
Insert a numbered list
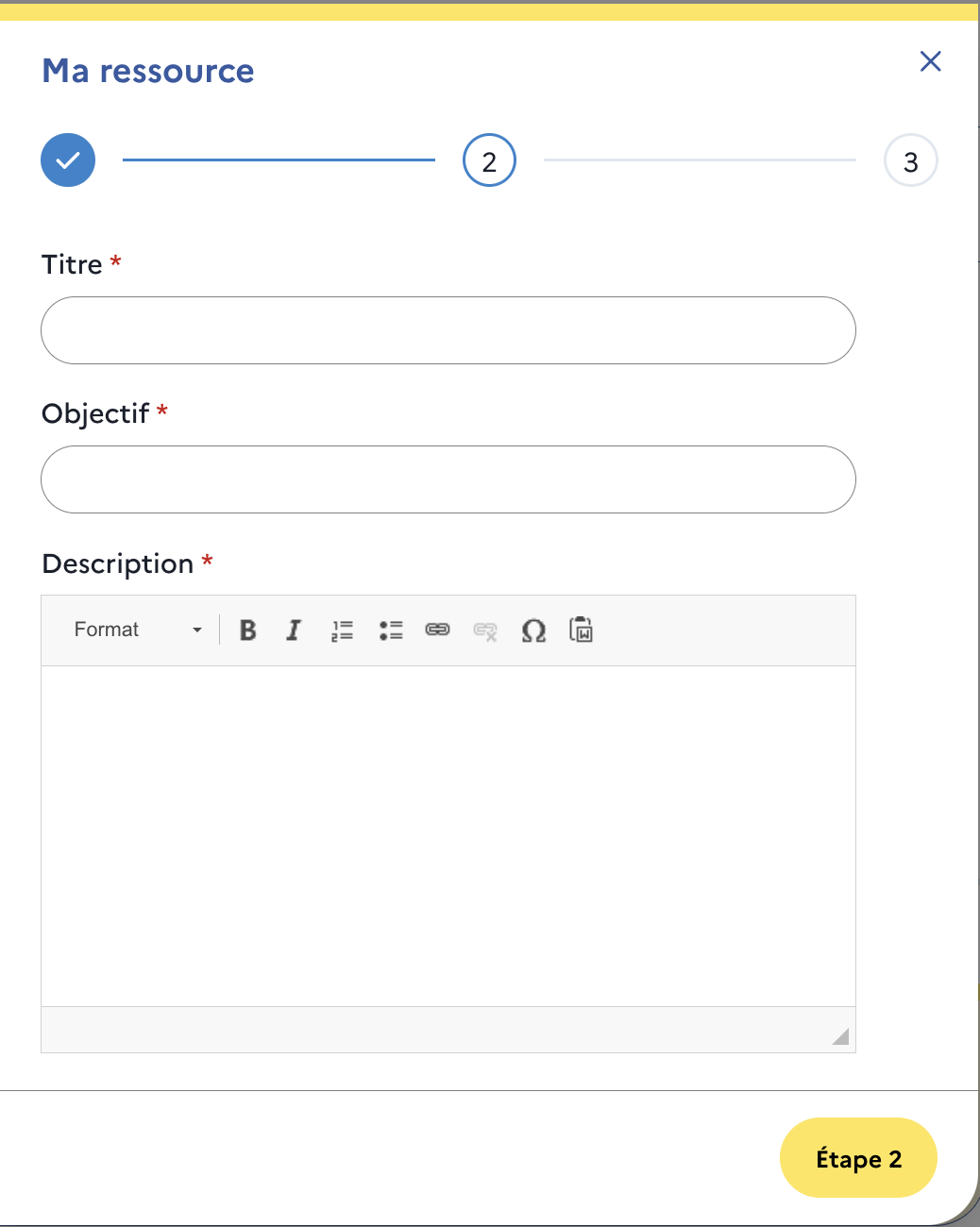[x=342, y=630]
